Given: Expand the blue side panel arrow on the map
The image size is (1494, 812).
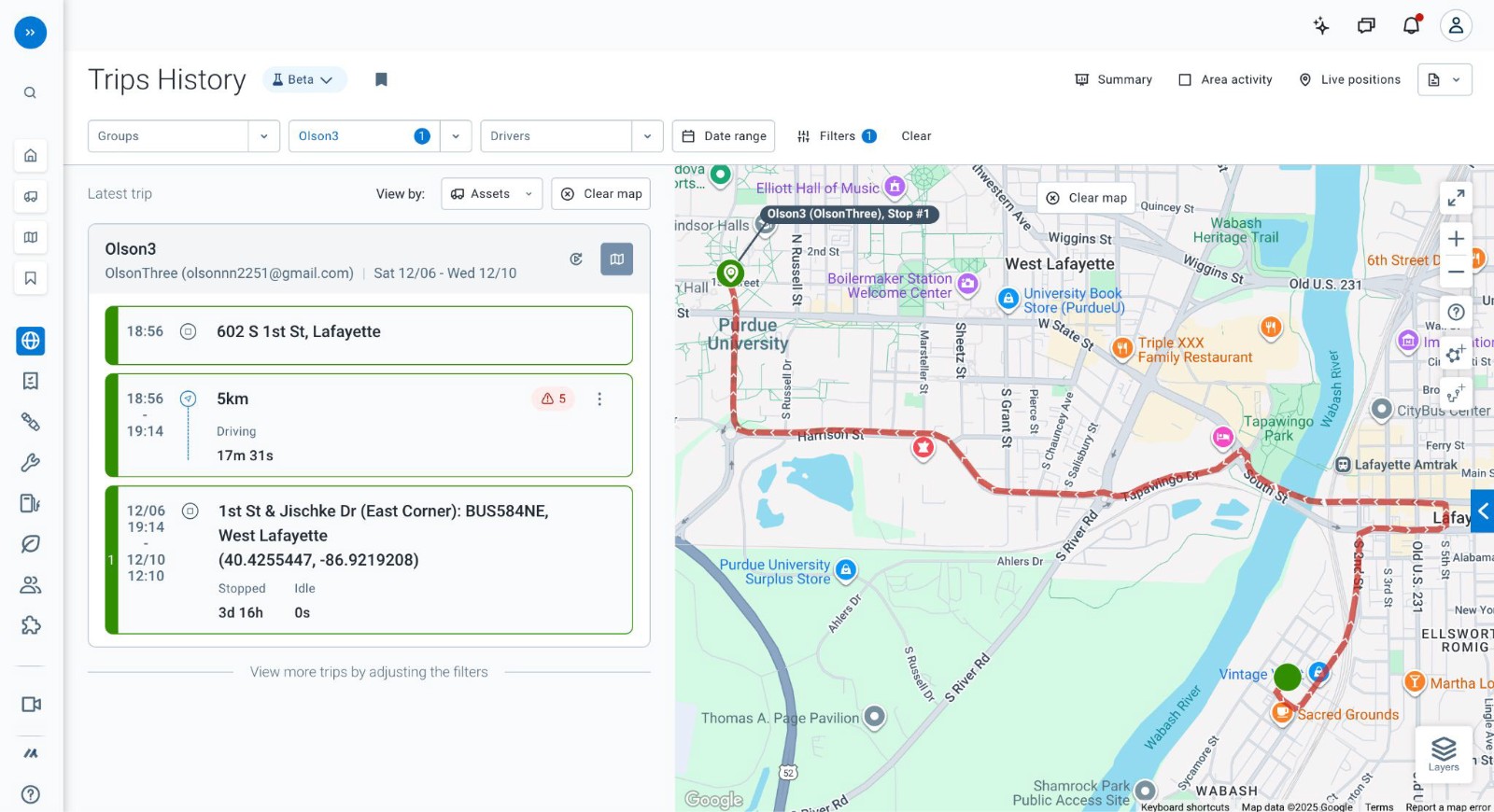Looking at the screenshot, I should (x=1483, y=511).
